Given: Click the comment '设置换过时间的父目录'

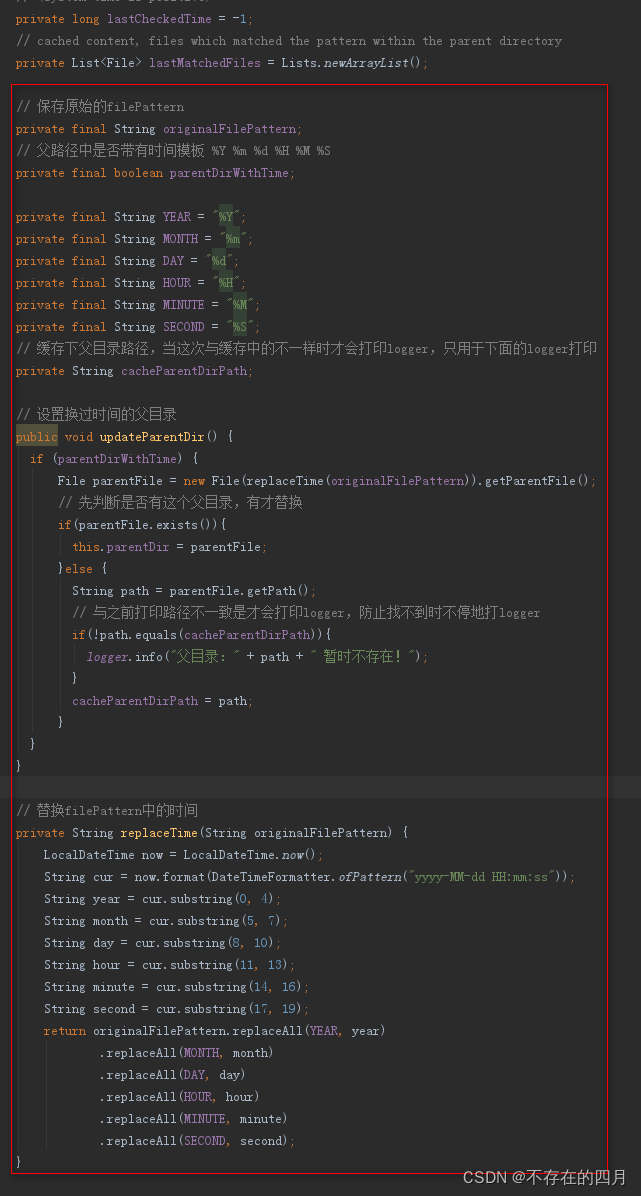Looking at the screenshot, I should (96, 414).
